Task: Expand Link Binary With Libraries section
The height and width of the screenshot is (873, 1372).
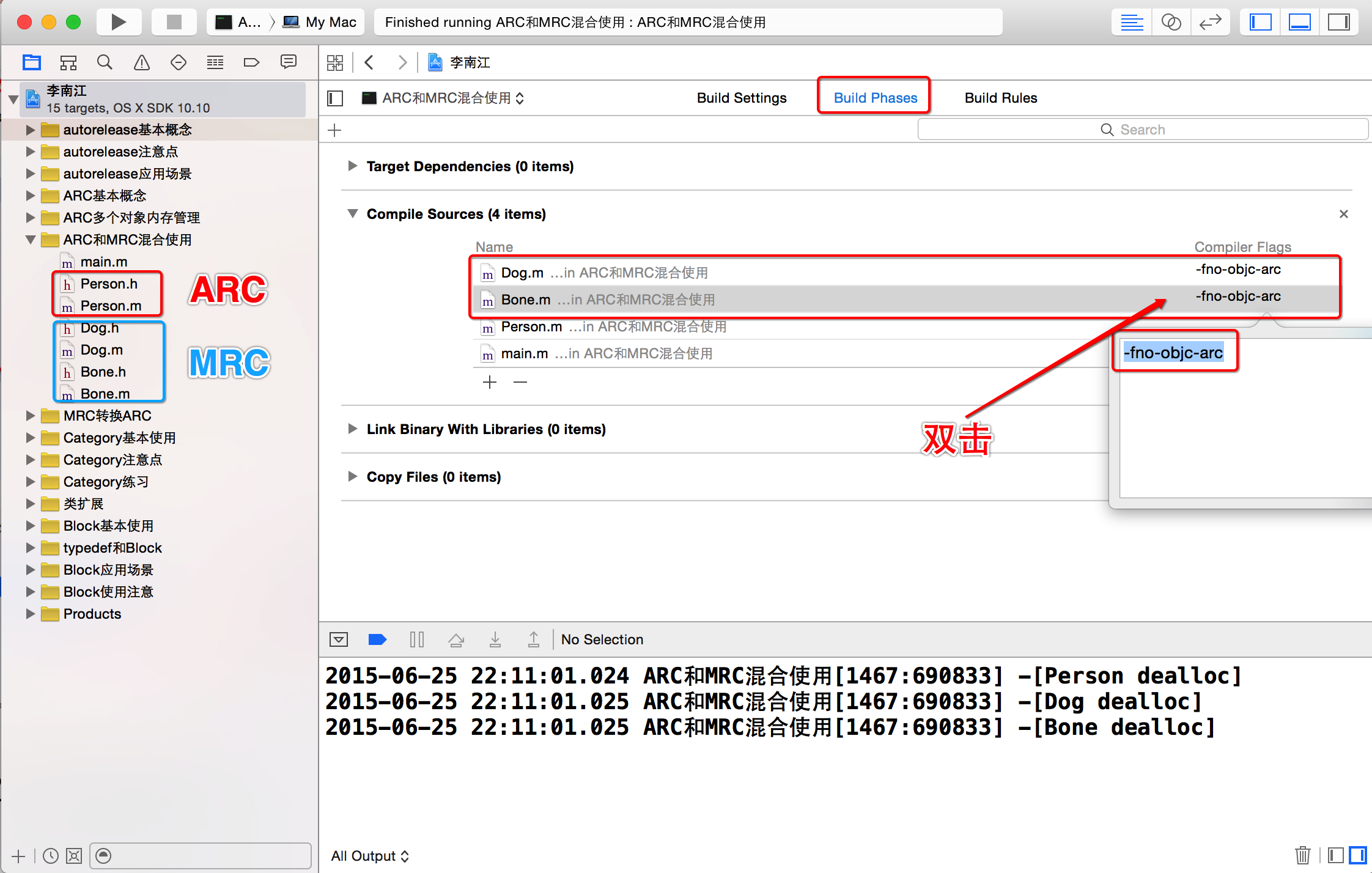Action: 352,429
